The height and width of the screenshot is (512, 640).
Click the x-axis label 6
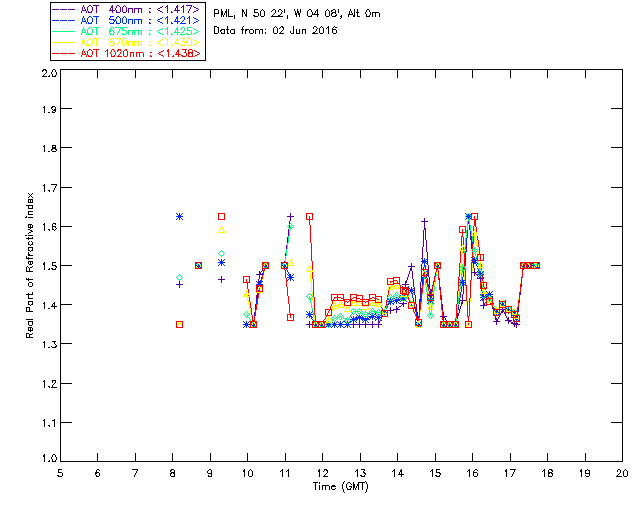point(98,473)
